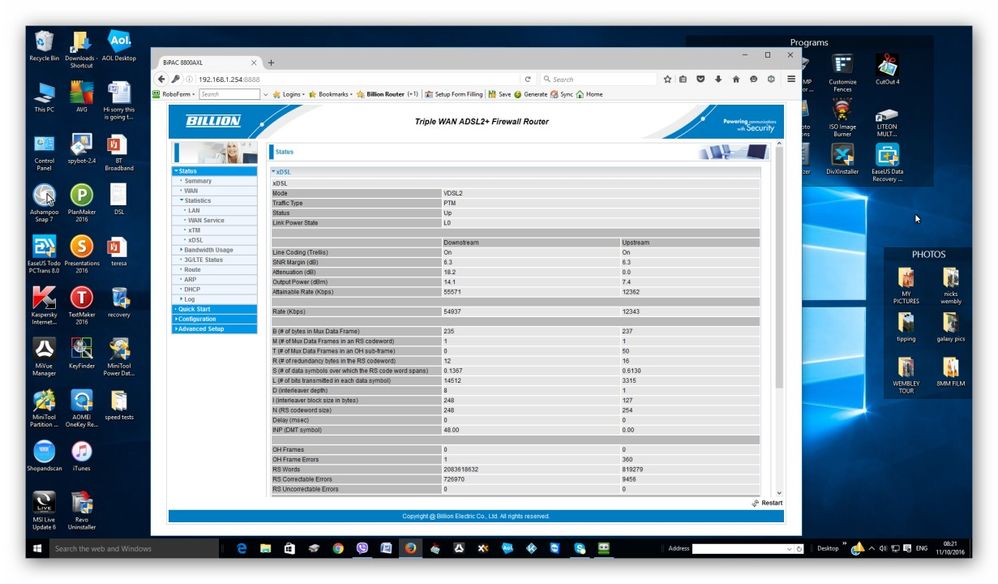Select EaseUS Data Recovery icon in Programs
The height and width of the screenshot is (584, 998).
point(887,163)
